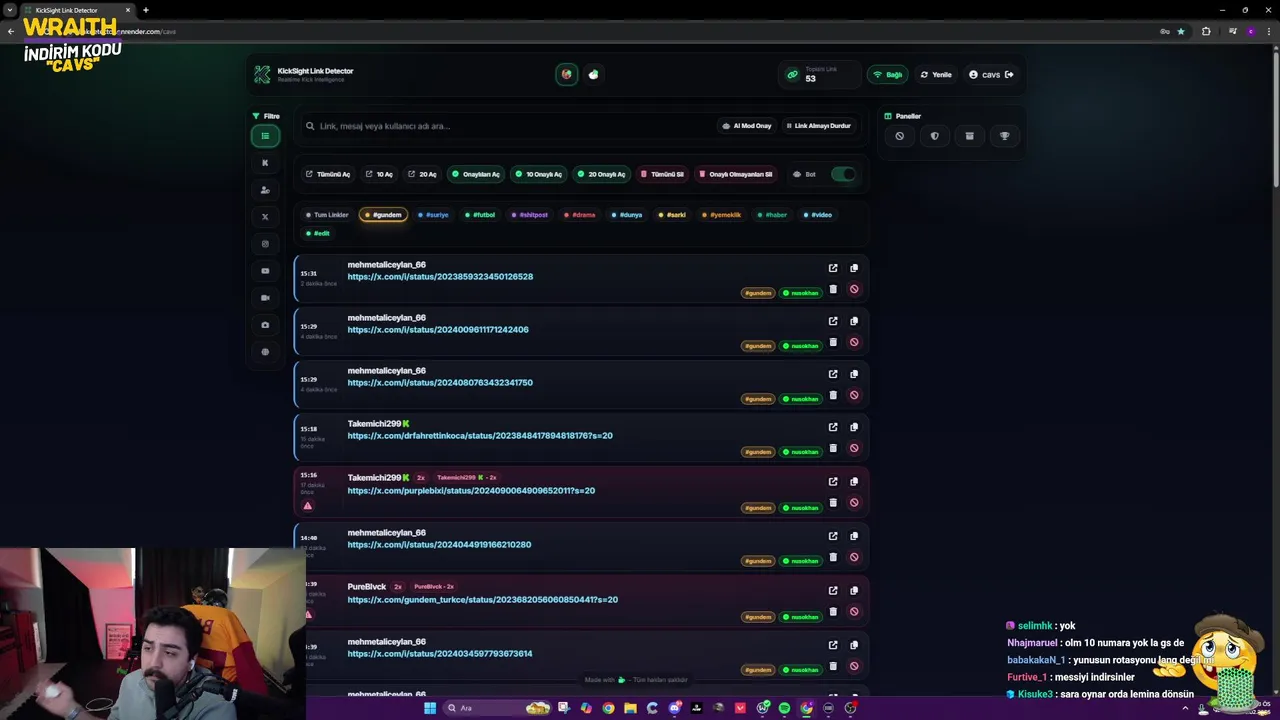
Task: Filter links by Instagram icon
Action: click(265, 244)
